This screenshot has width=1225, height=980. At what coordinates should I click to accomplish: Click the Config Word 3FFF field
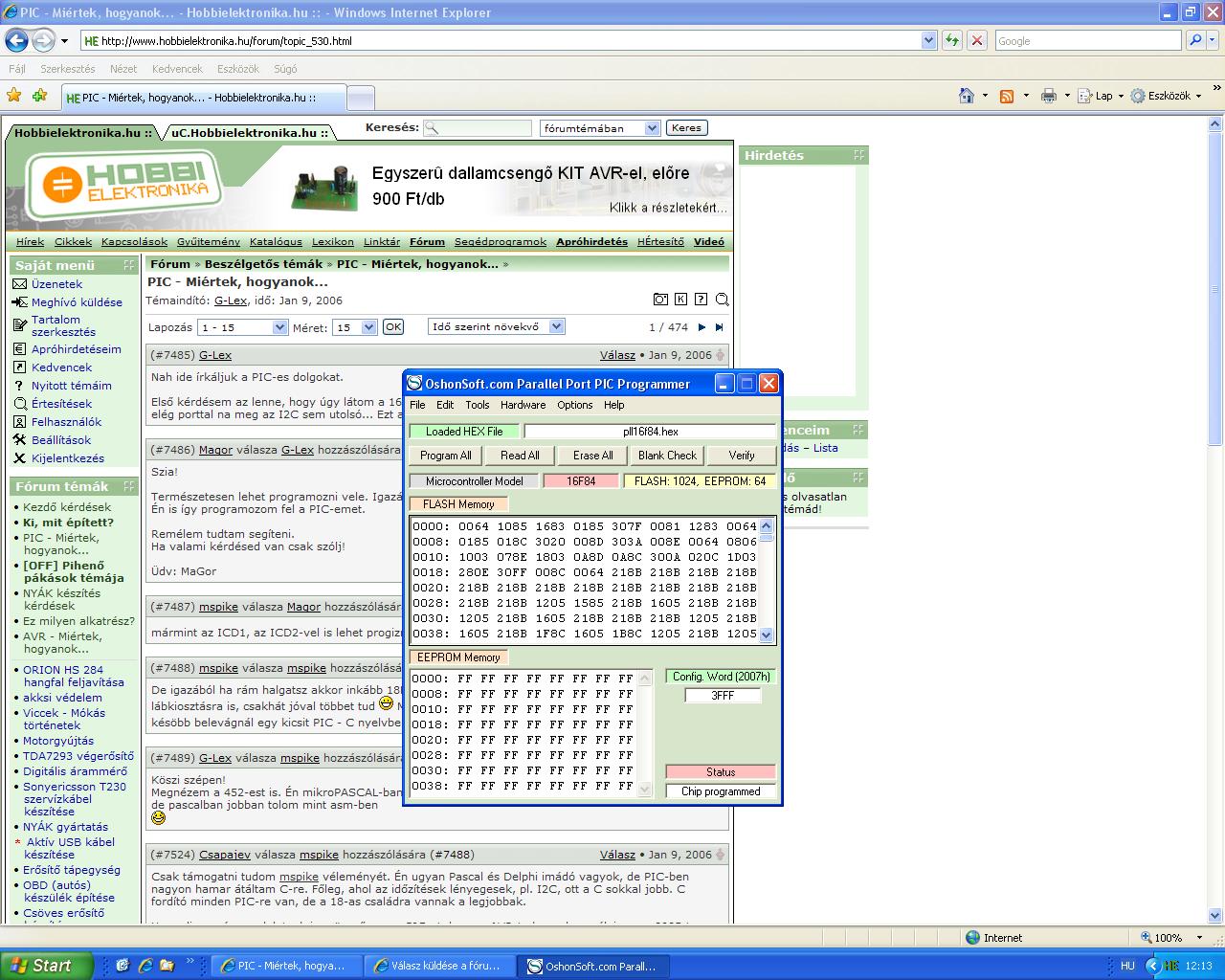[x=723, y=696]
